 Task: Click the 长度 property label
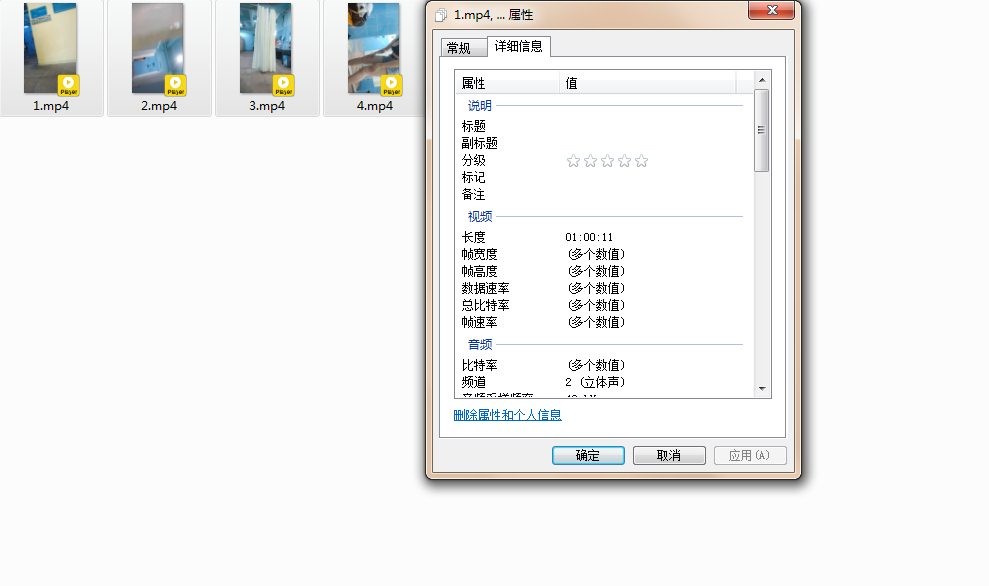point(474,237)
